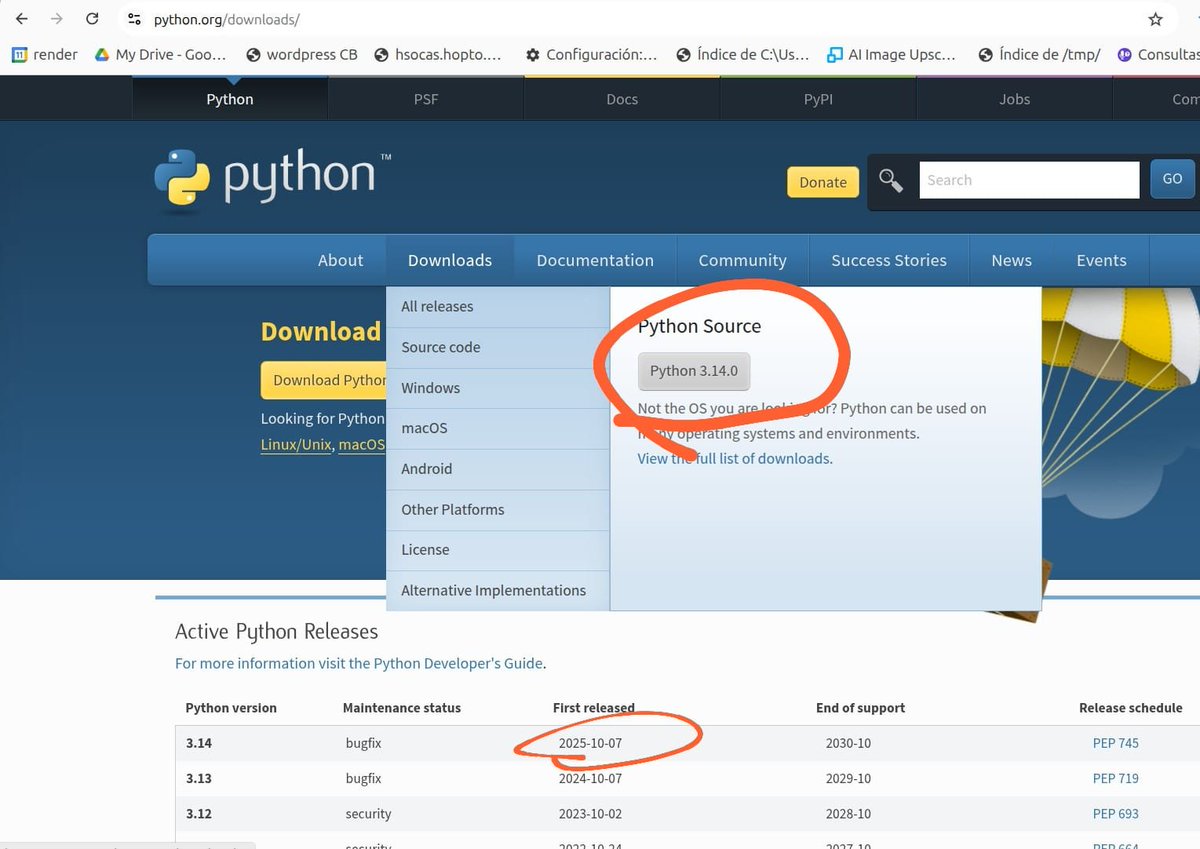The height and width of the screenshot is (849, 1200).
Task: Click the Python 3.14.0 source download button
Action: pos(694,371)
